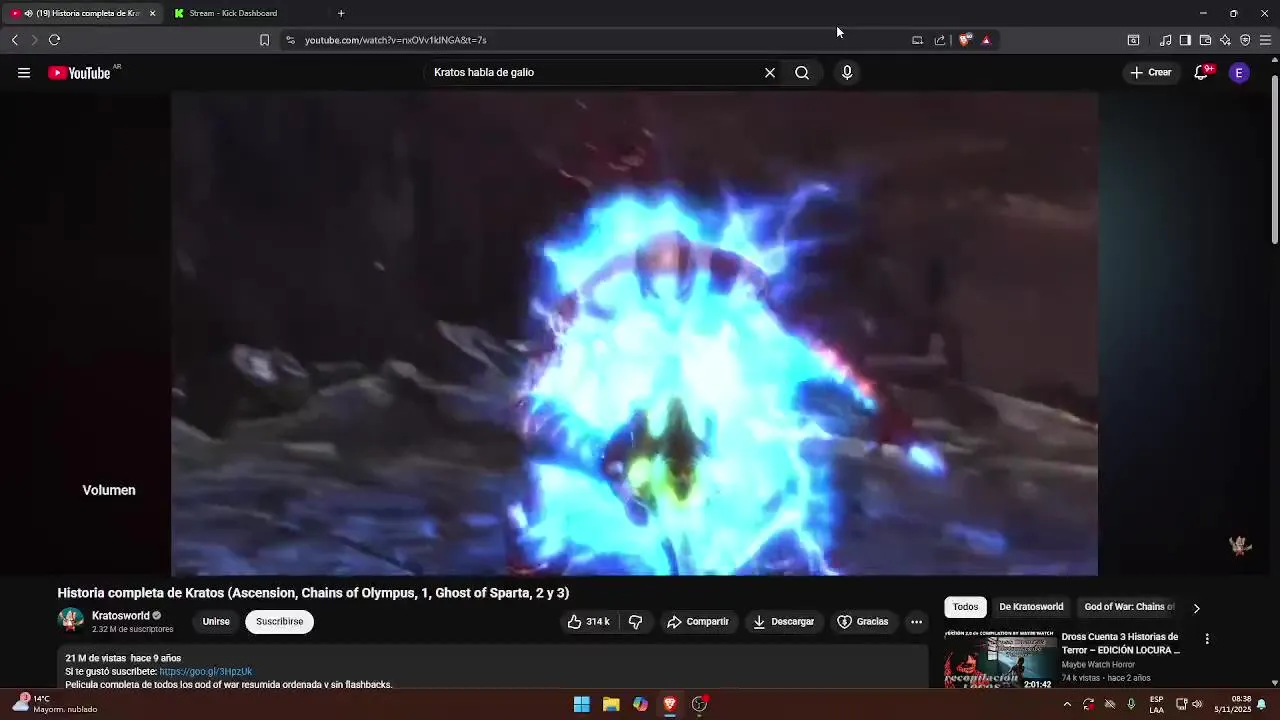Select the God of War: Chains filter chip
Screen dimensions: 1280x720
point(1129,607)
